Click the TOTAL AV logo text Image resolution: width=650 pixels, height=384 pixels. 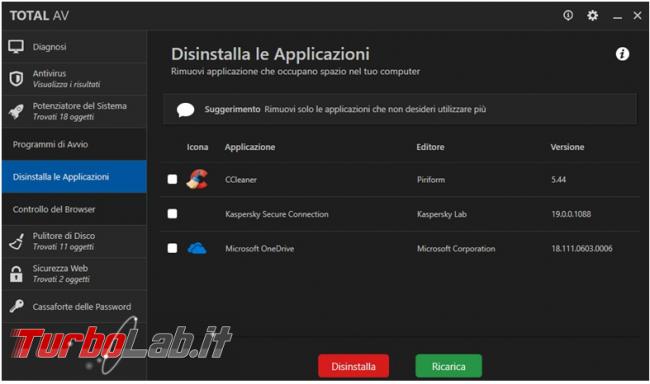coord(39,16)
